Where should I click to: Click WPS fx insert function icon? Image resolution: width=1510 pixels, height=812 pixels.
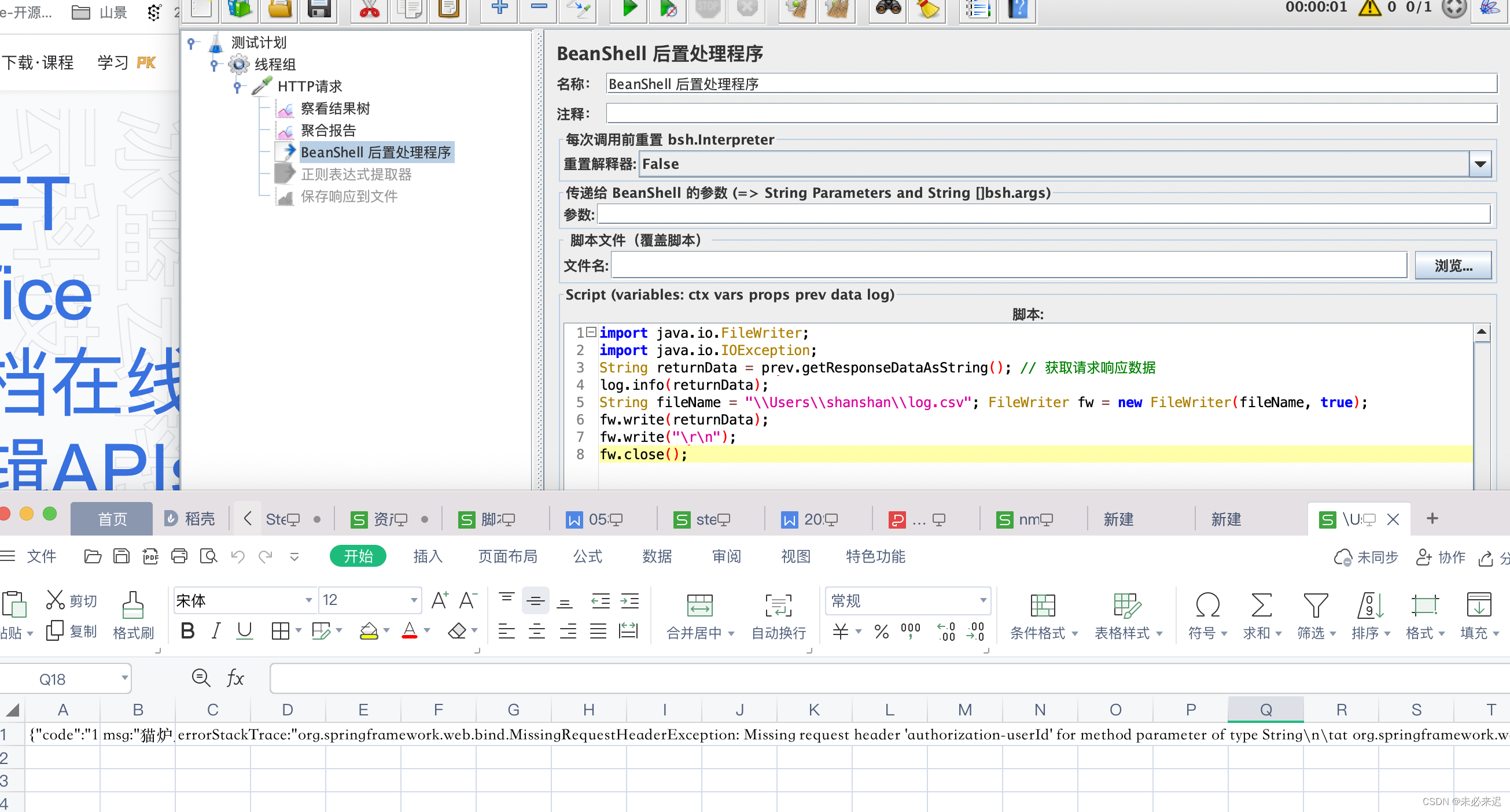(235, 678)
